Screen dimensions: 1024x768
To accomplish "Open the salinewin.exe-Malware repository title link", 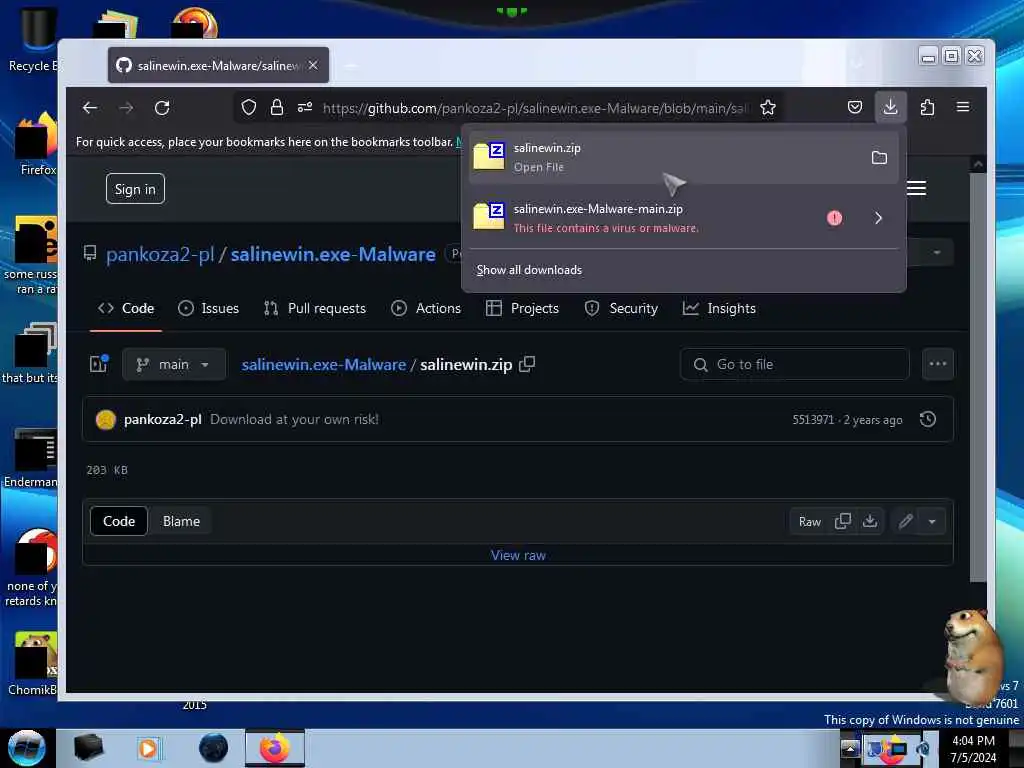I will click(x=333, y=254).
